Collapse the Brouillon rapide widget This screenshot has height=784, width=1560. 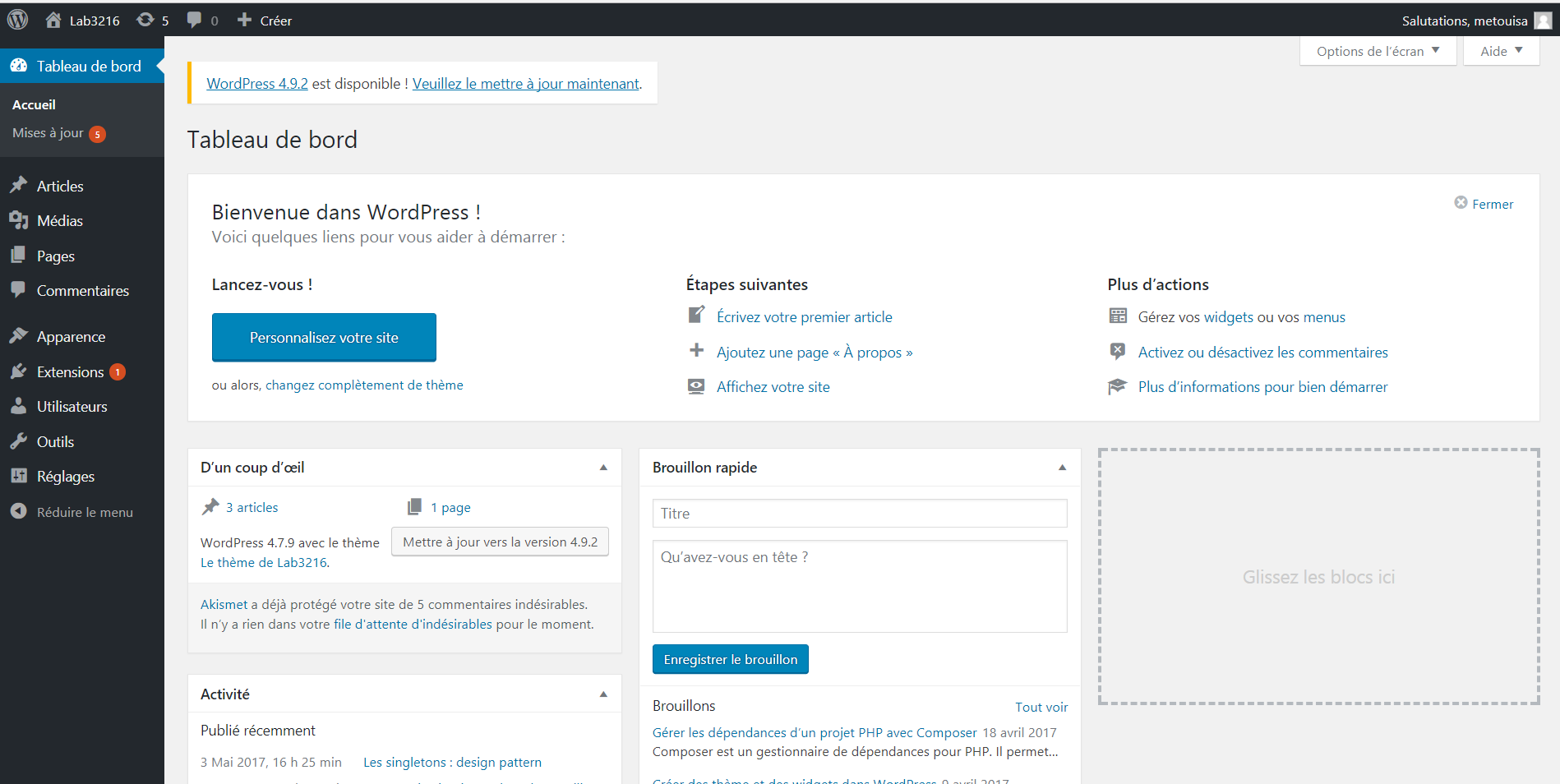pos(1062,468)
